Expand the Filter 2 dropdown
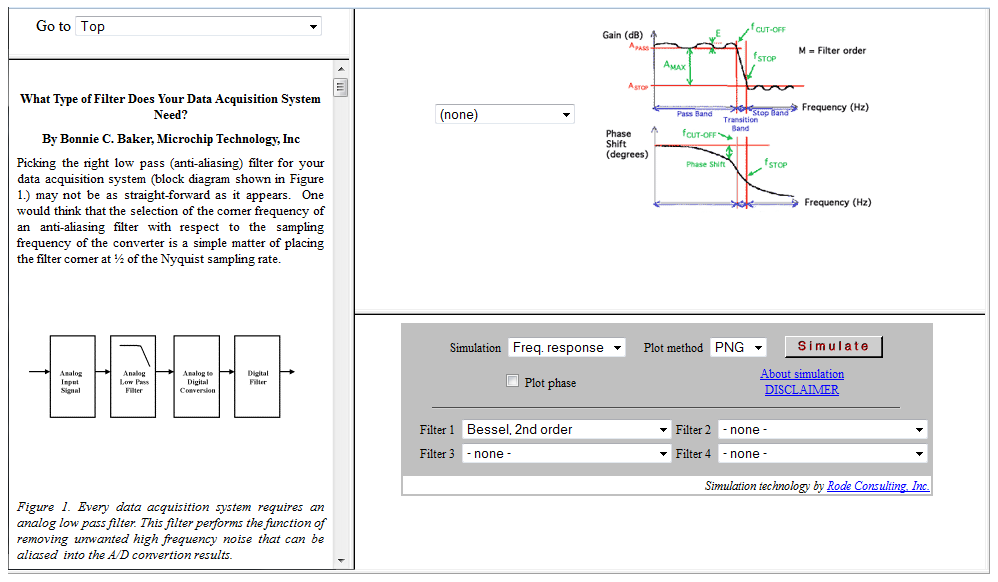 (x=822, y=430)
